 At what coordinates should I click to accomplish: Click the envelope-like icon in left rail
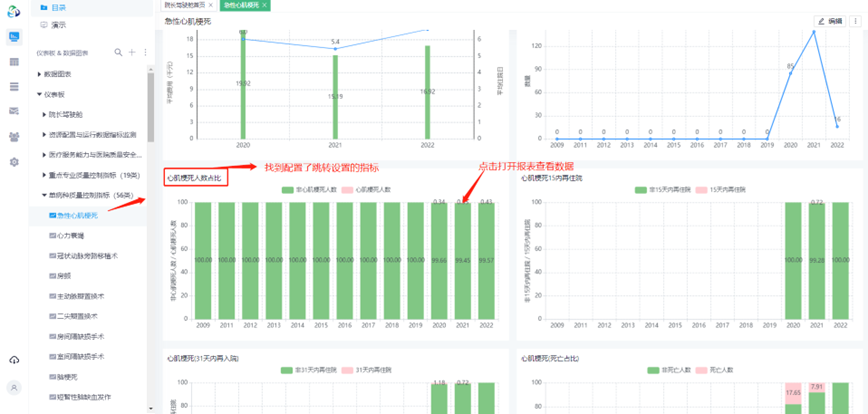tap(14, 111)
